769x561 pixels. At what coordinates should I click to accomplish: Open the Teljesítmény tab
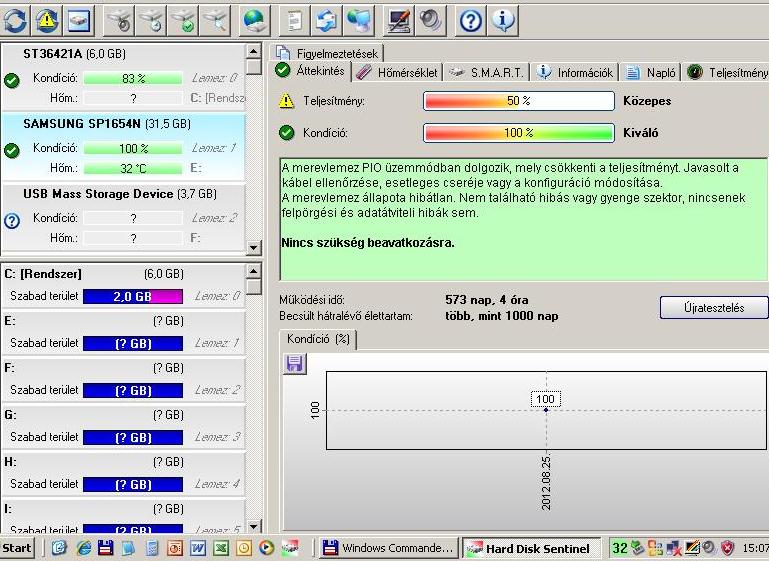click(x=726, y=73)
